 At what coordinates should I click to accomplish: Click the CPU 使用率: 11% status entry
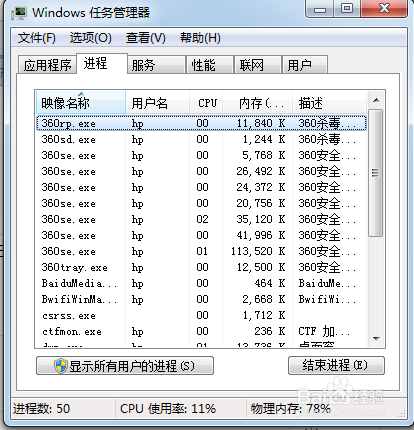point(168,409)
